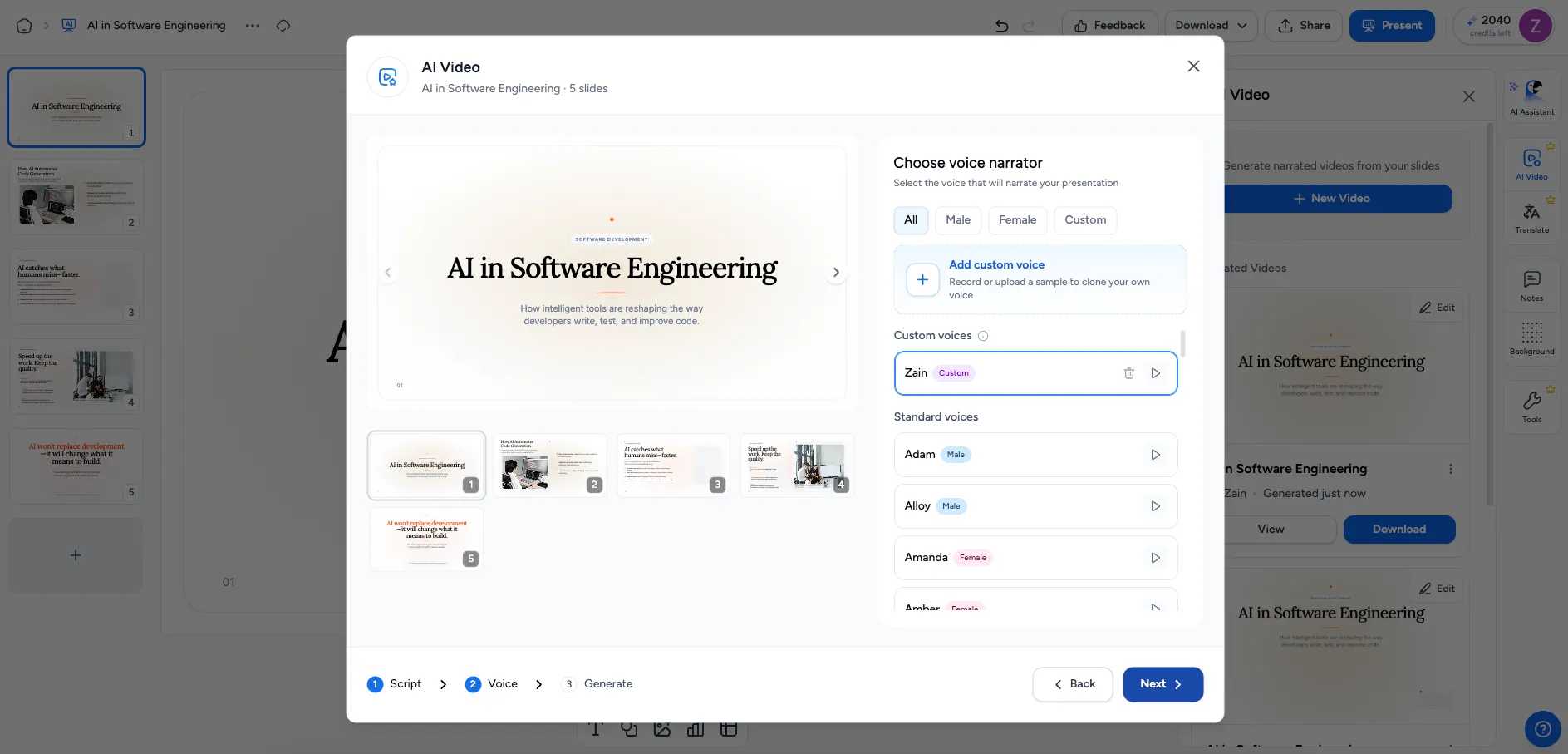
Task: Open the AI Assistant panel
Action: pos(1531,97)
